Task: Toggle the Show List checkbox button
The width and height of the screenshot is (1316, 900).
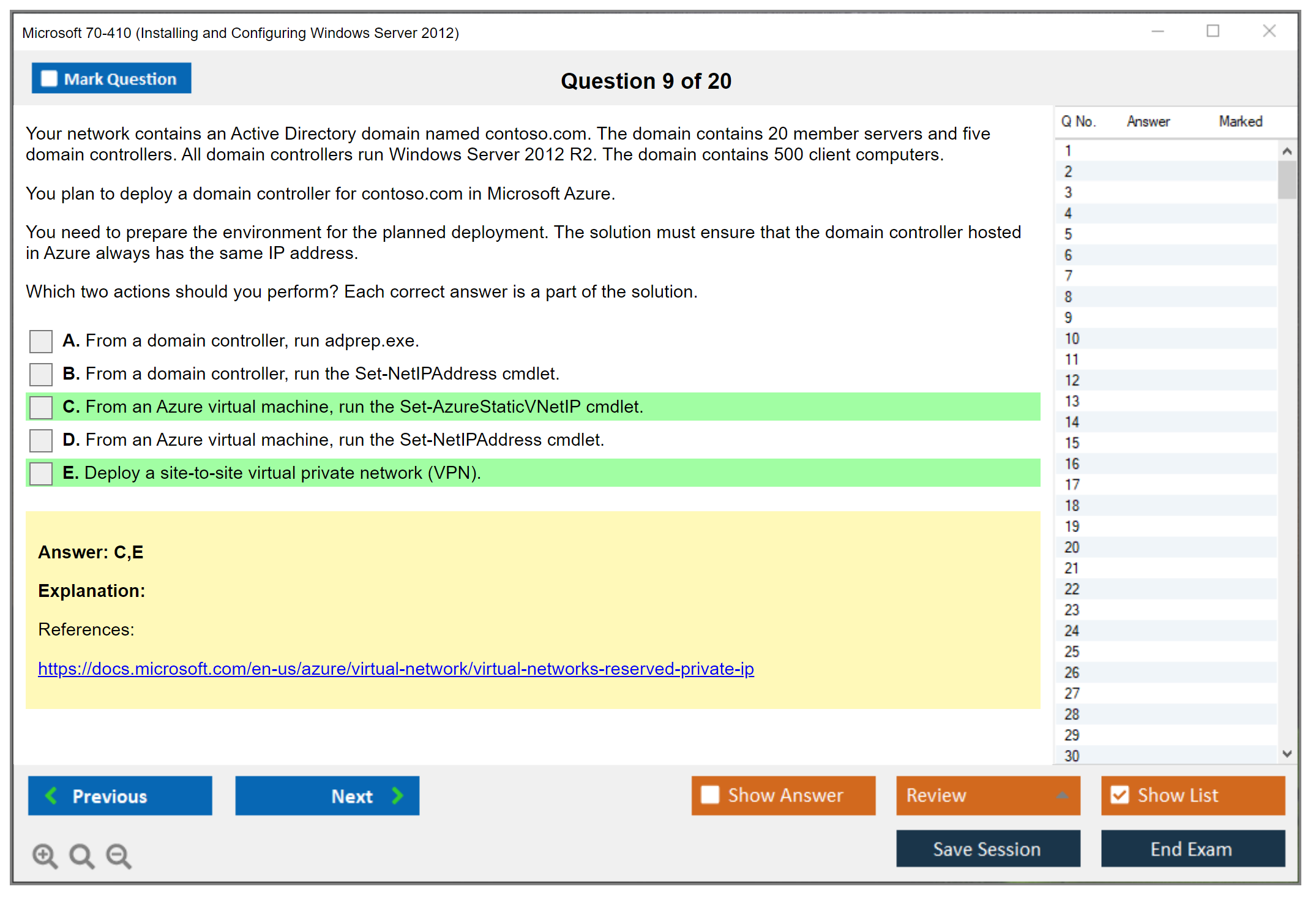Action: click(1120, 795)
